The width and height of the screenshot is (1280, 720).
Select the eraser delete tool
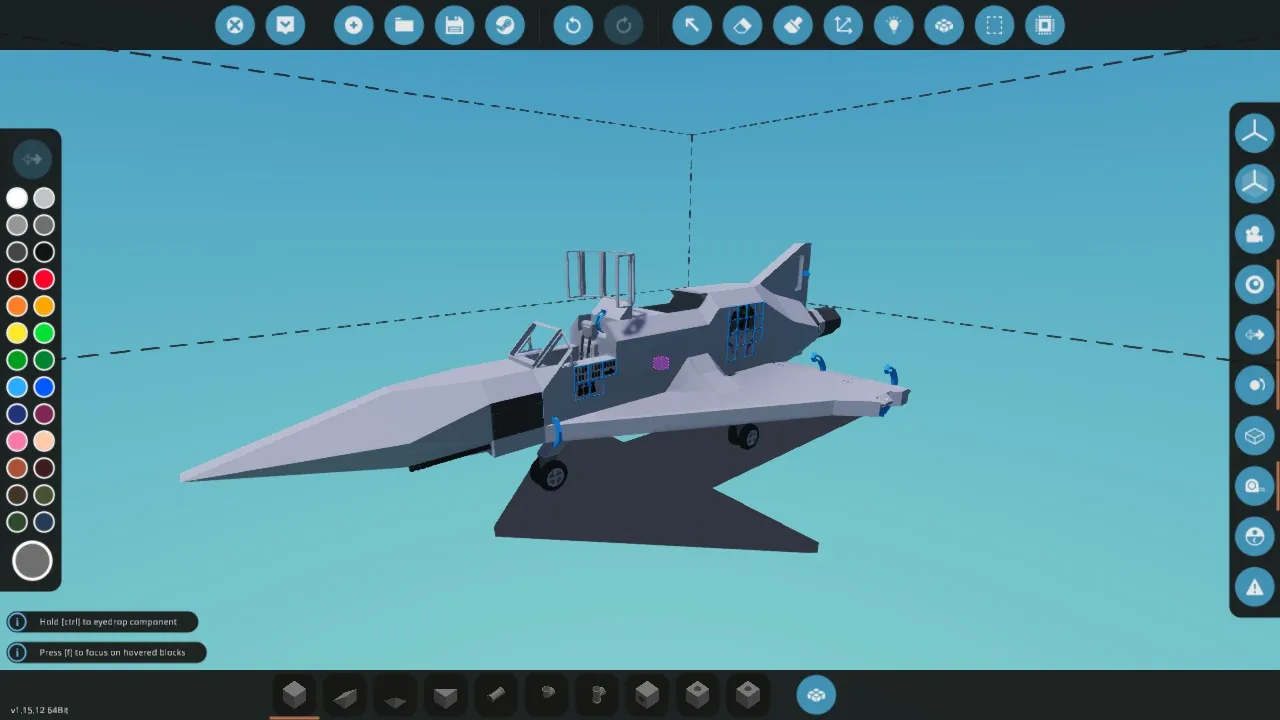(742, 25)
